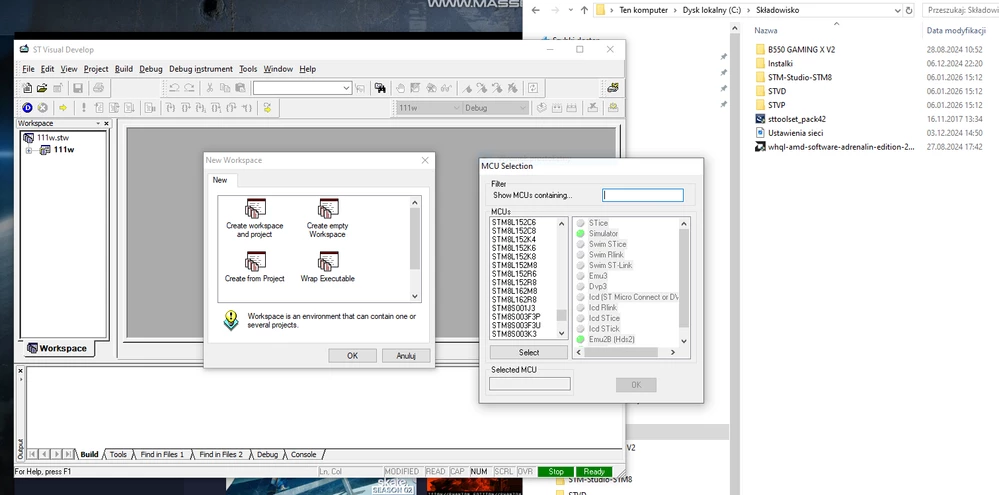Screen dimensions: 999x495
Task: Click Anuluj in the New Workspace dialog
Action: click(406, 355)
